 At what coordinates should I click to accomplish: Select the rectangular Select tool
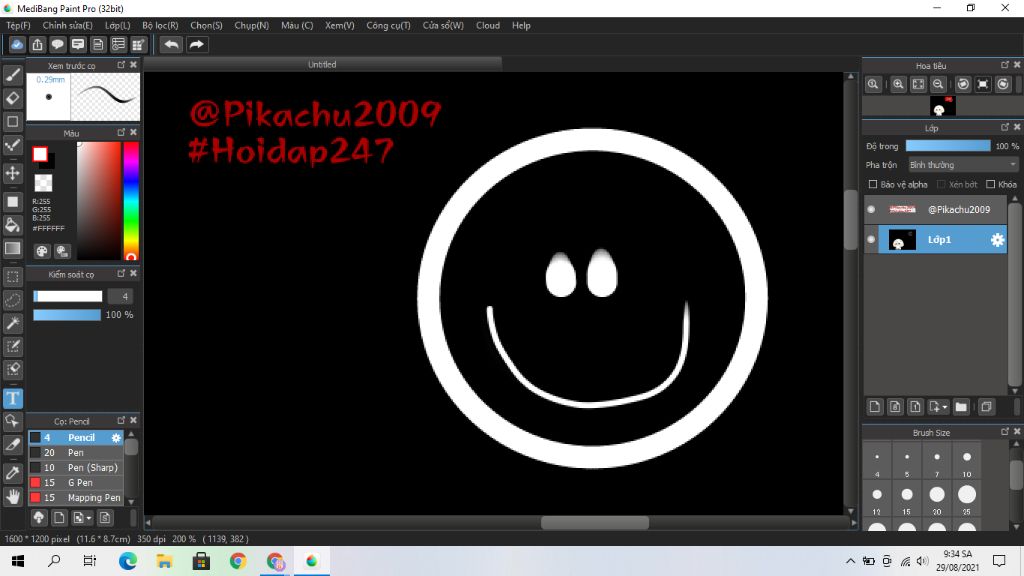(12, 277)
